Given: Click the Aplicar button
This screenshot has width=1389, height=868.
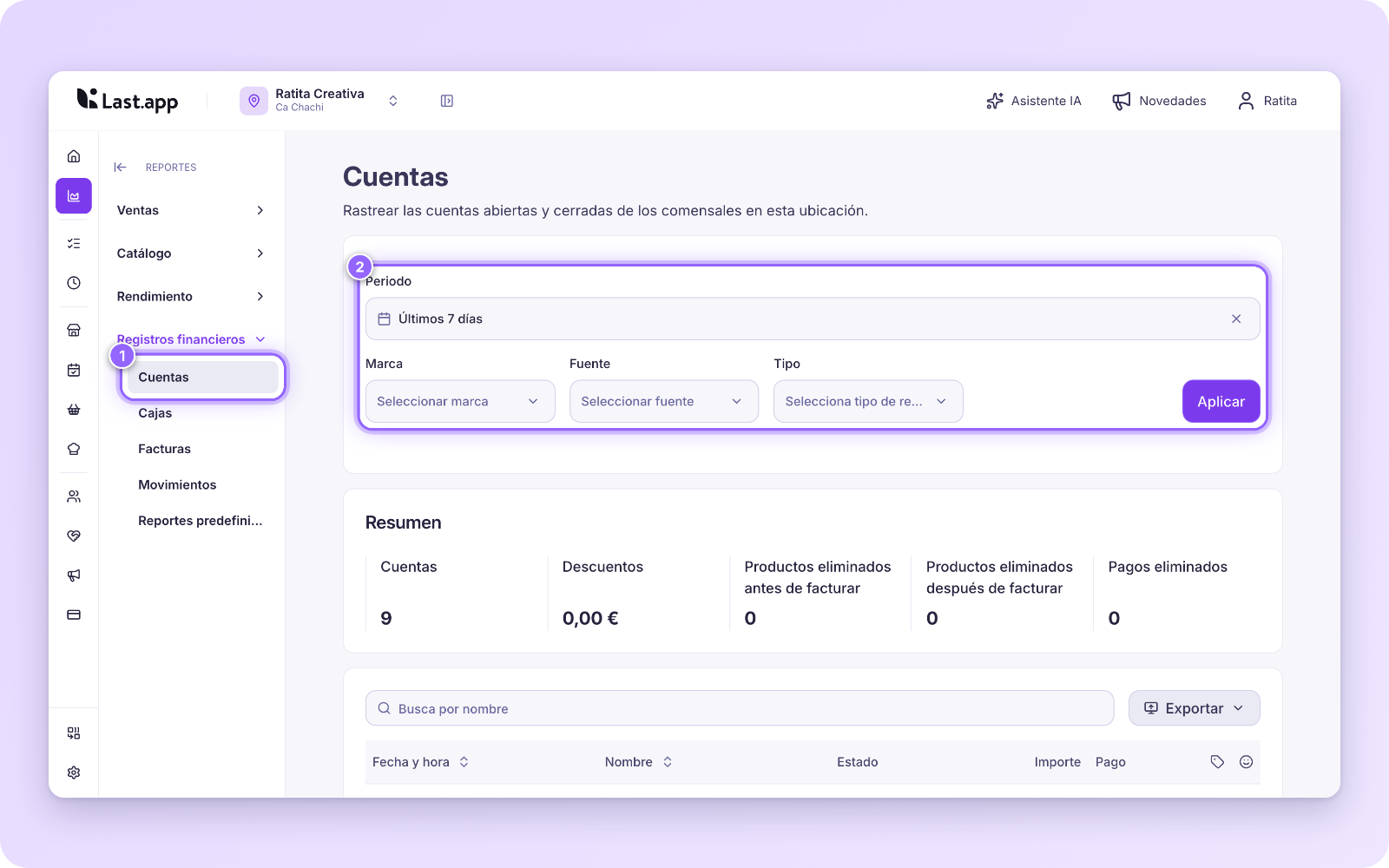Looking at the screenshot, I should (1221, 401).
